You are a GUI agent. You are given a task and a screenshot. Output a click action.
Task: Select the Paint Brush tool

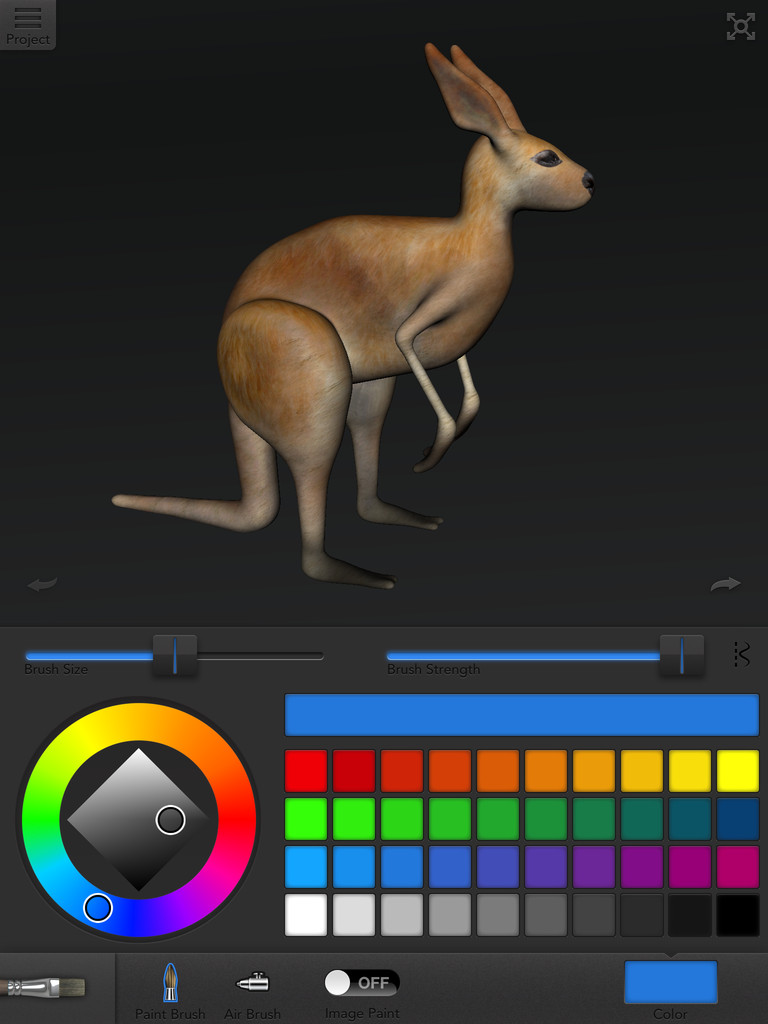170,990
